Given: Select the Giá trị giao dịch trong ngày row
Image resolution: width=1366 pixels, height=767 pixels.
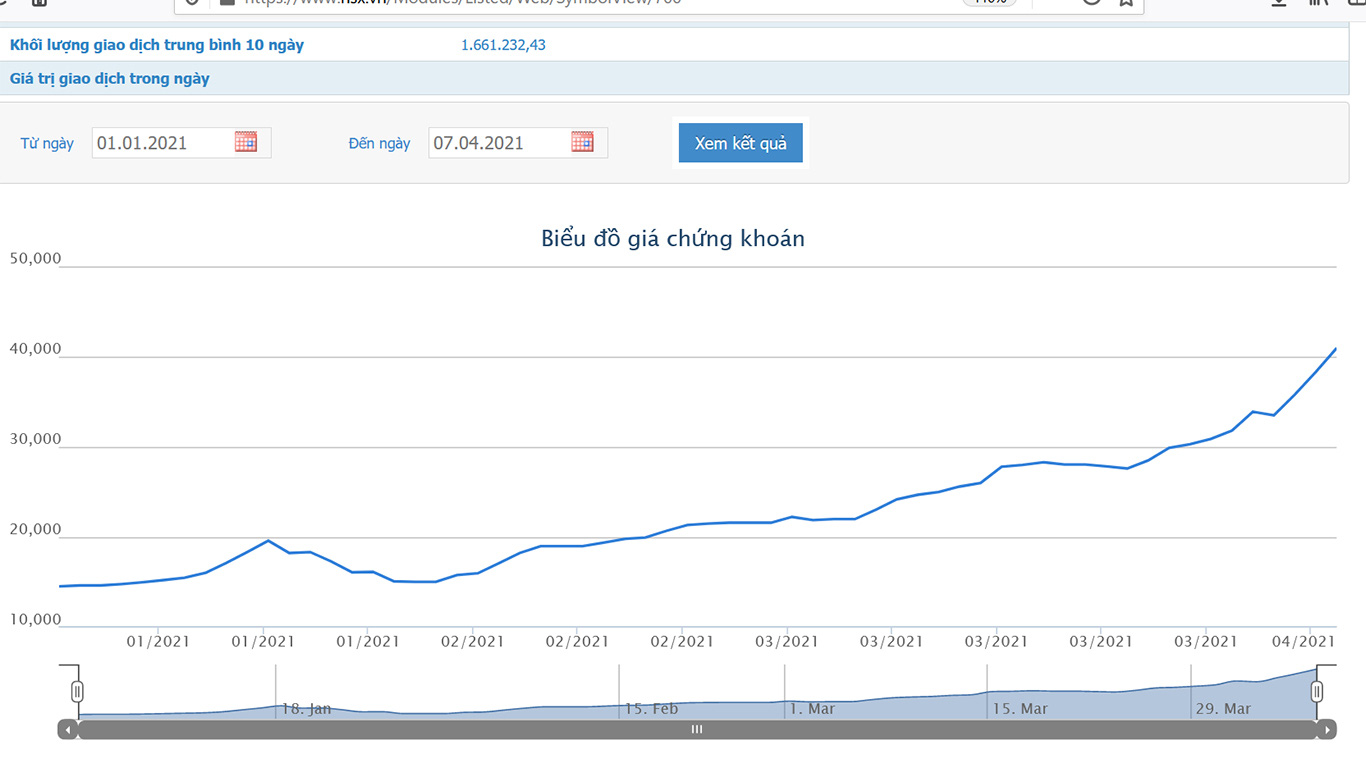Looking at the screenshot, I should [110, 78].
